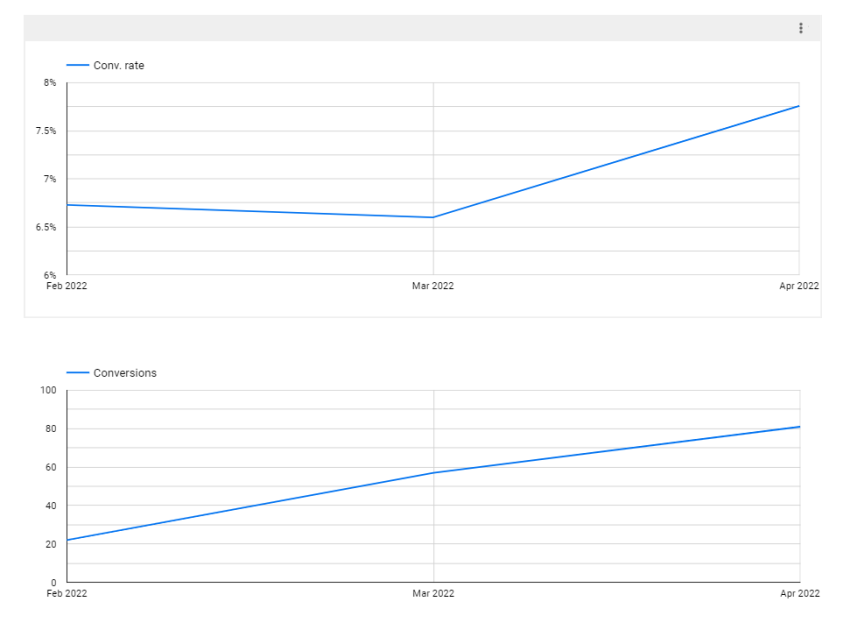Viewport: 850px width, 630px height.
Task: Click the 100 label on Conversions axis
Action: pyautogui.click(x=48, y=390)
